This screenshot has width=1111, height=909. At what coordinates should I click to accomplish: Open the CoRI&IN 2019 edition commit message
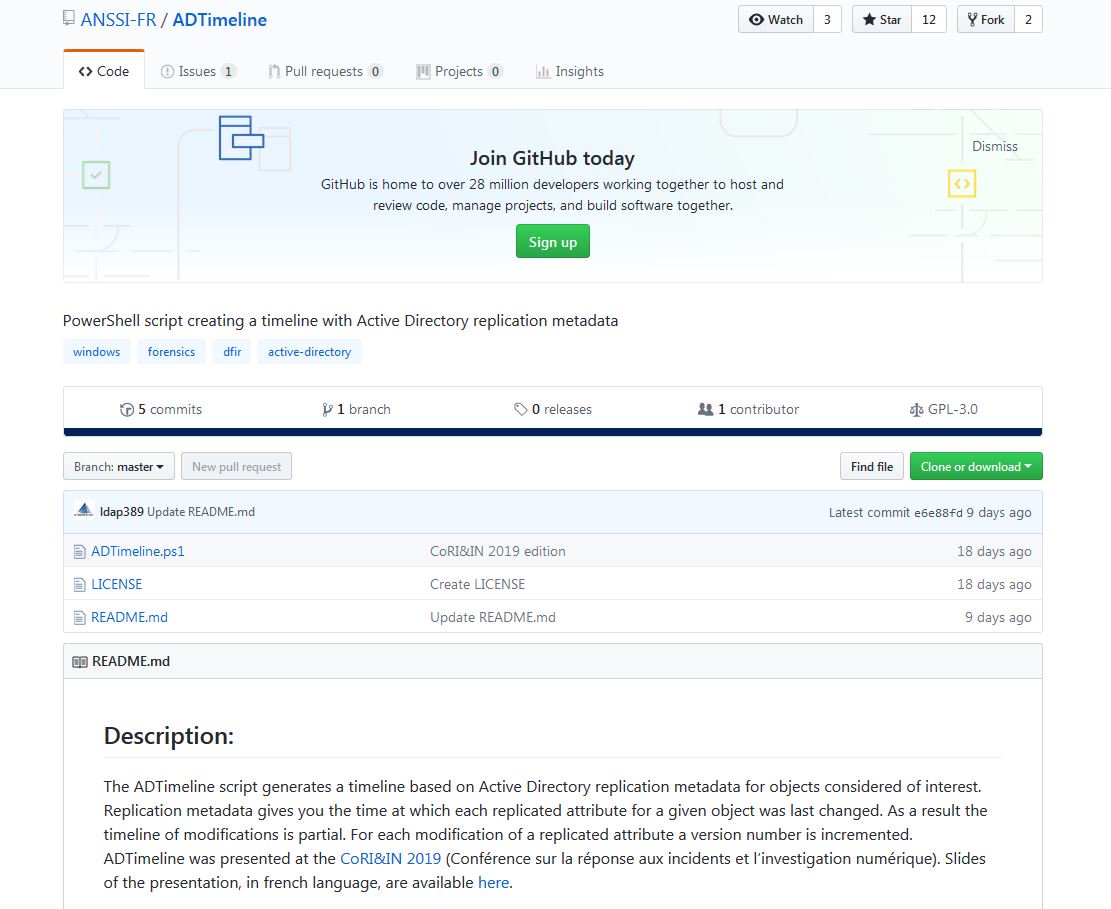(497, 551)
